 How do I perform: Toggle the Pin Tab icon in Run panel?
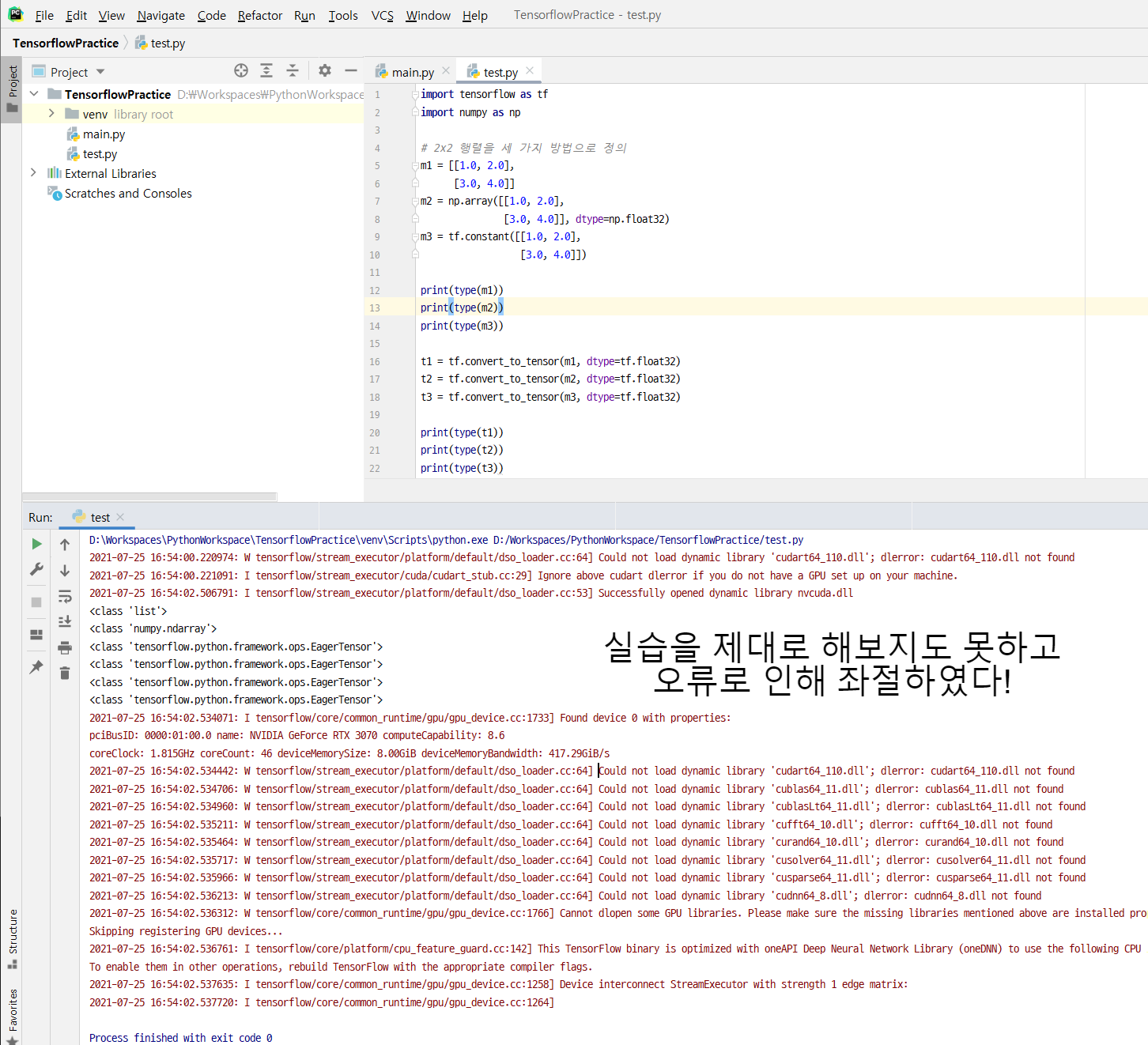coord(36,667)
